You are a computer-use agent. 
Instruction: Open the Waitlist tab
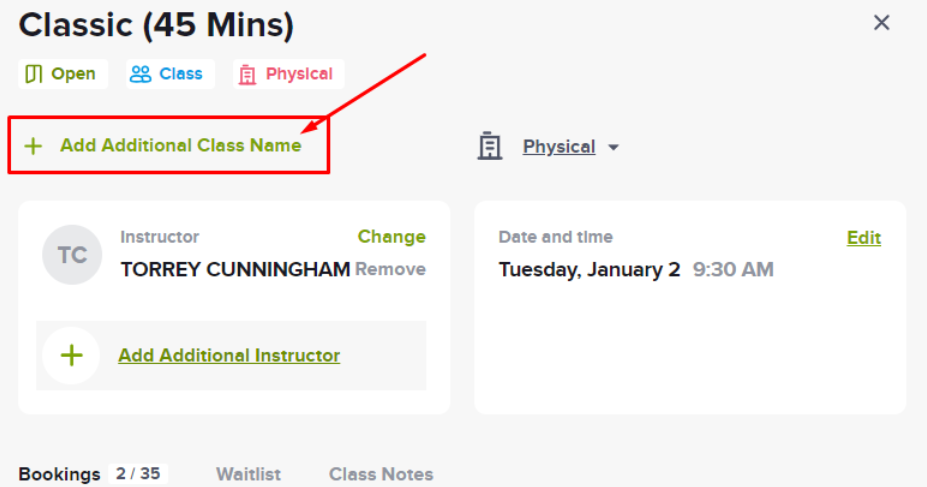tap(248, 474)
